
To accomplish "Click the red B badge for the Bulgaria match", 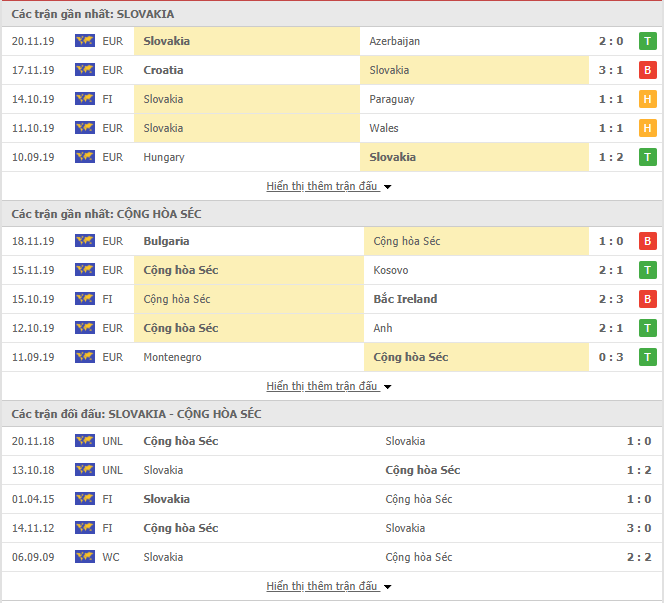I will pos(647,241).
